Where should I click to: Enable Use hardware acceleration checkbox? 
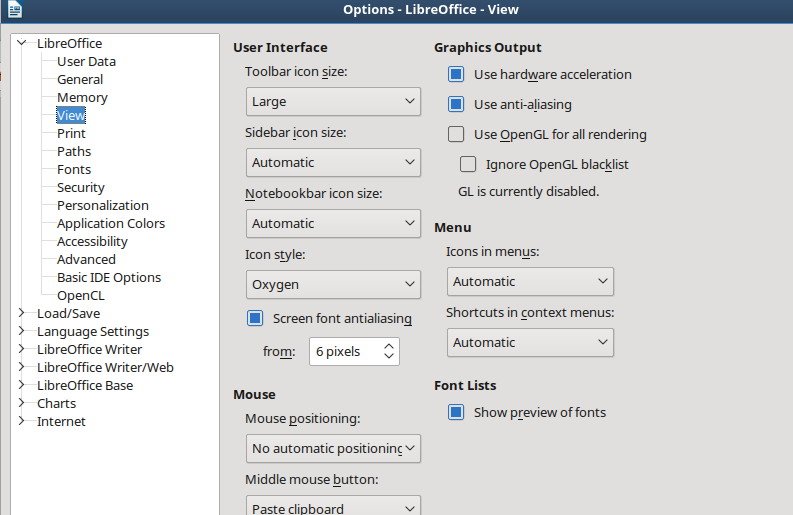coord(456,74)
